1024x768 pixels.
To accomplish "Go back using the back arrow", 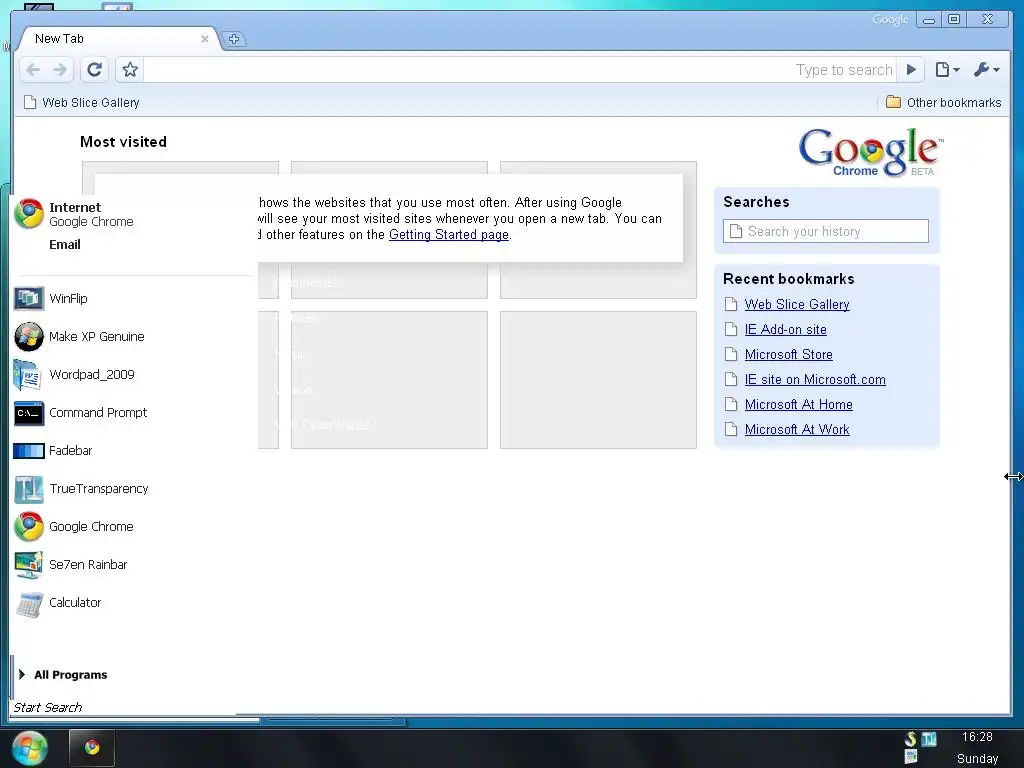I will [x=33, y=69].
